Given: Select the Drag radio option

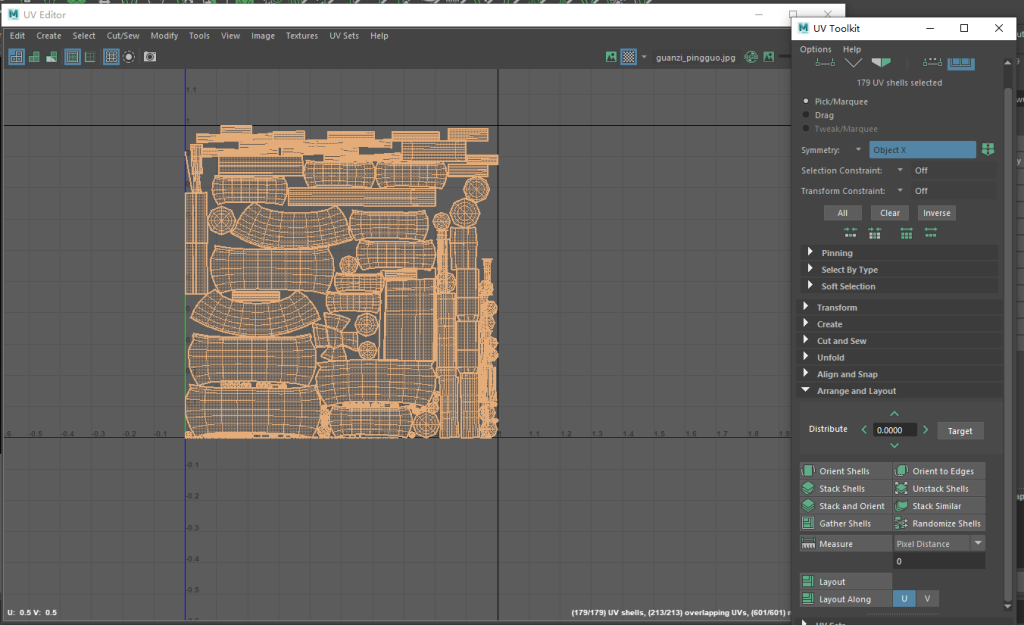Looking at the screenshot, I should (806, 115).
